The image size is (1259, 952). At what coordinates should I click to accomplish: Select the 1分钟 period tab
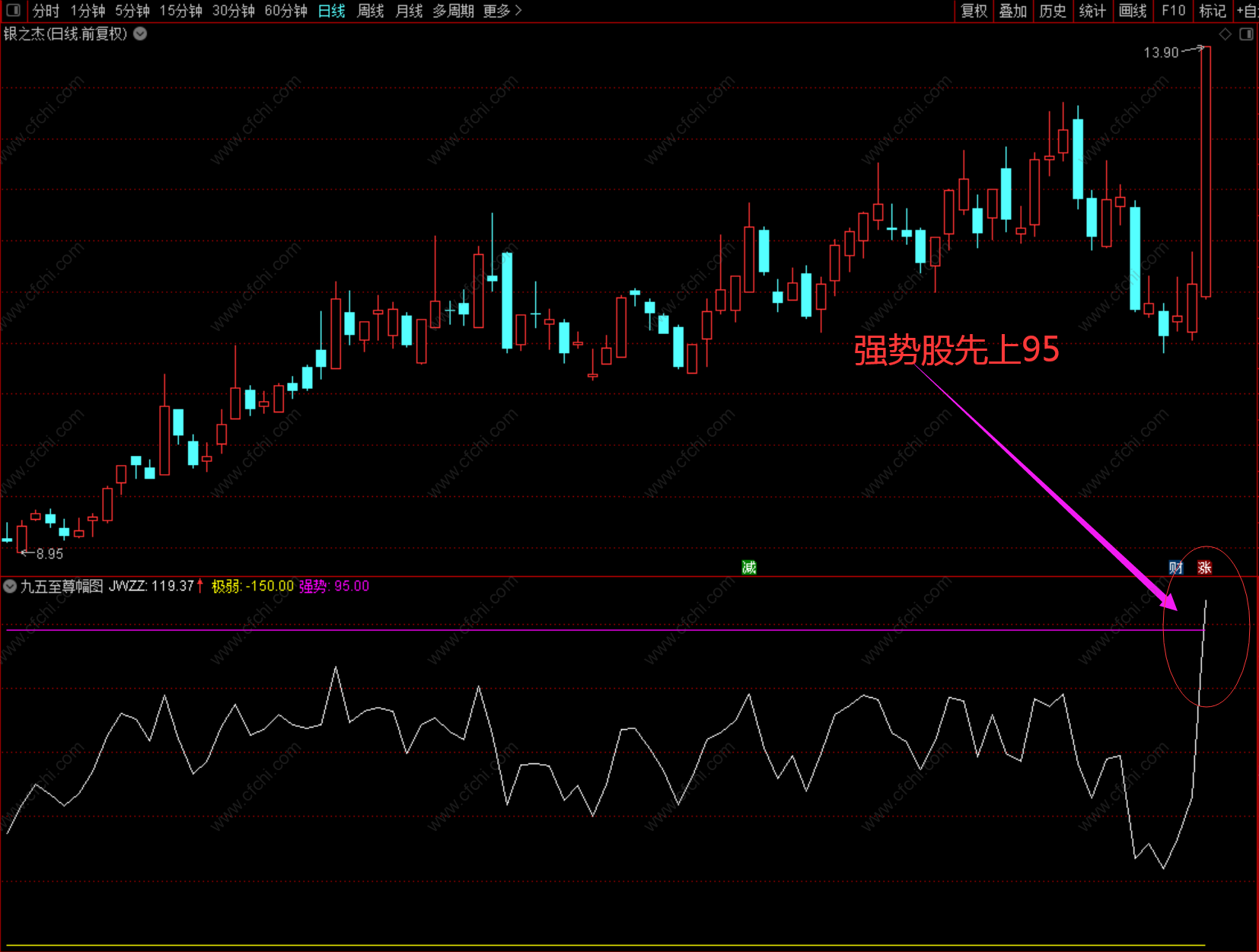(88, 11)
